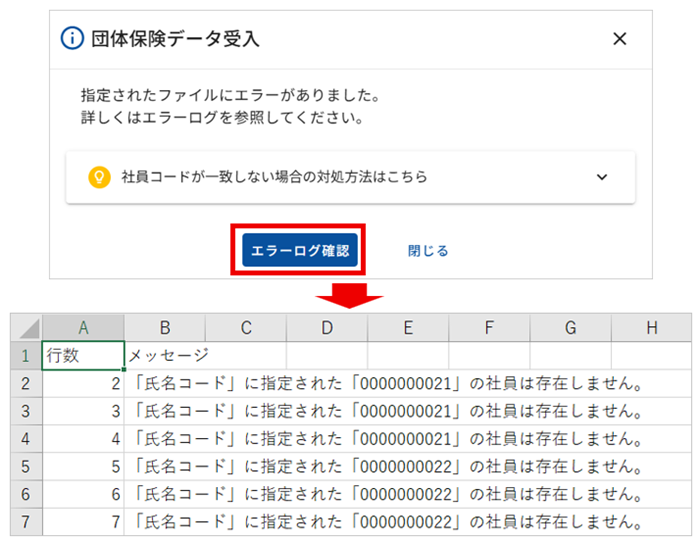This screenshot has height=543, width=700.
Task: Click empty cell E1
Action: 408,356
